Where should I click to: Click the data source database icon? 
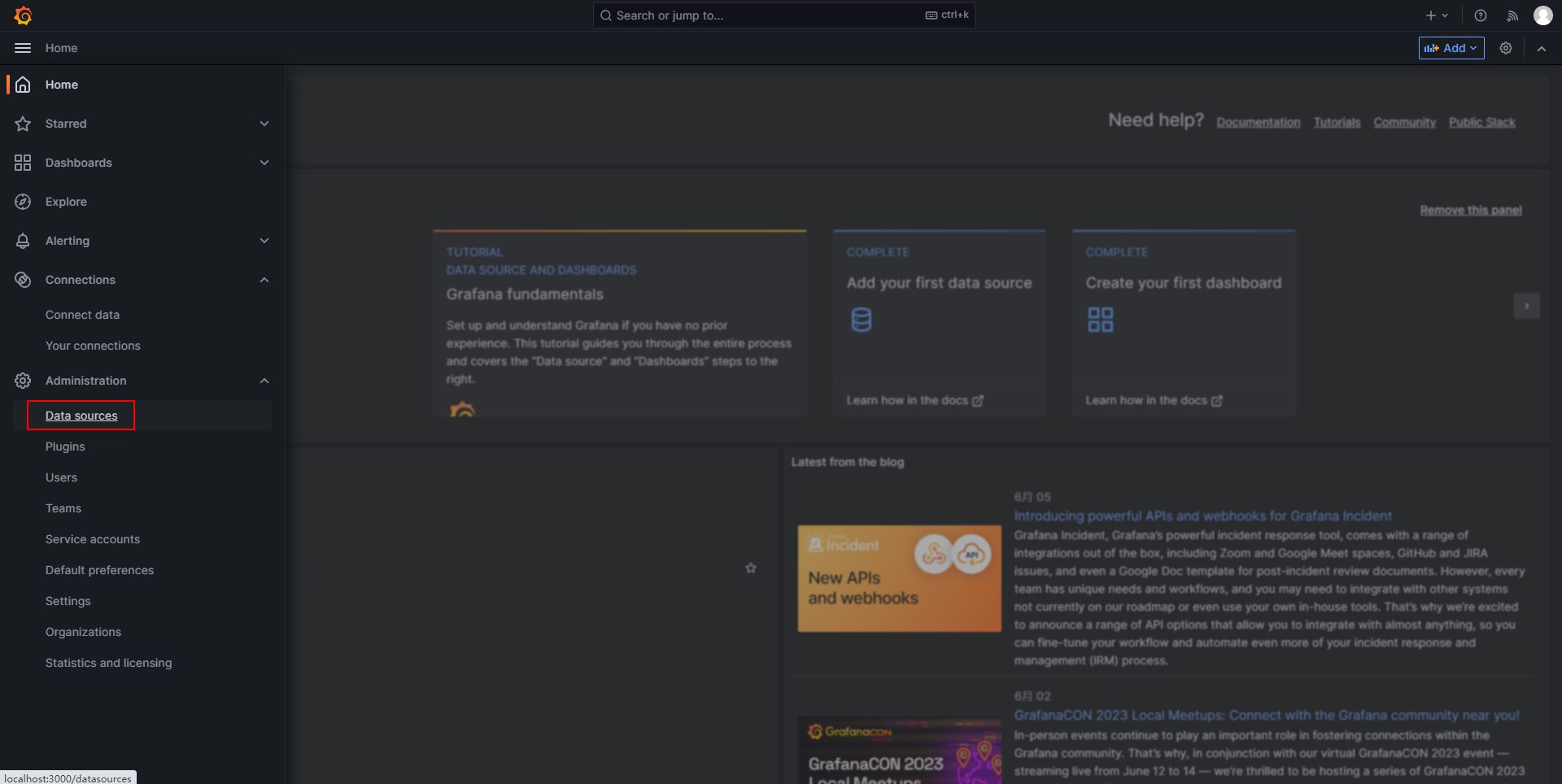coord(862,320)
